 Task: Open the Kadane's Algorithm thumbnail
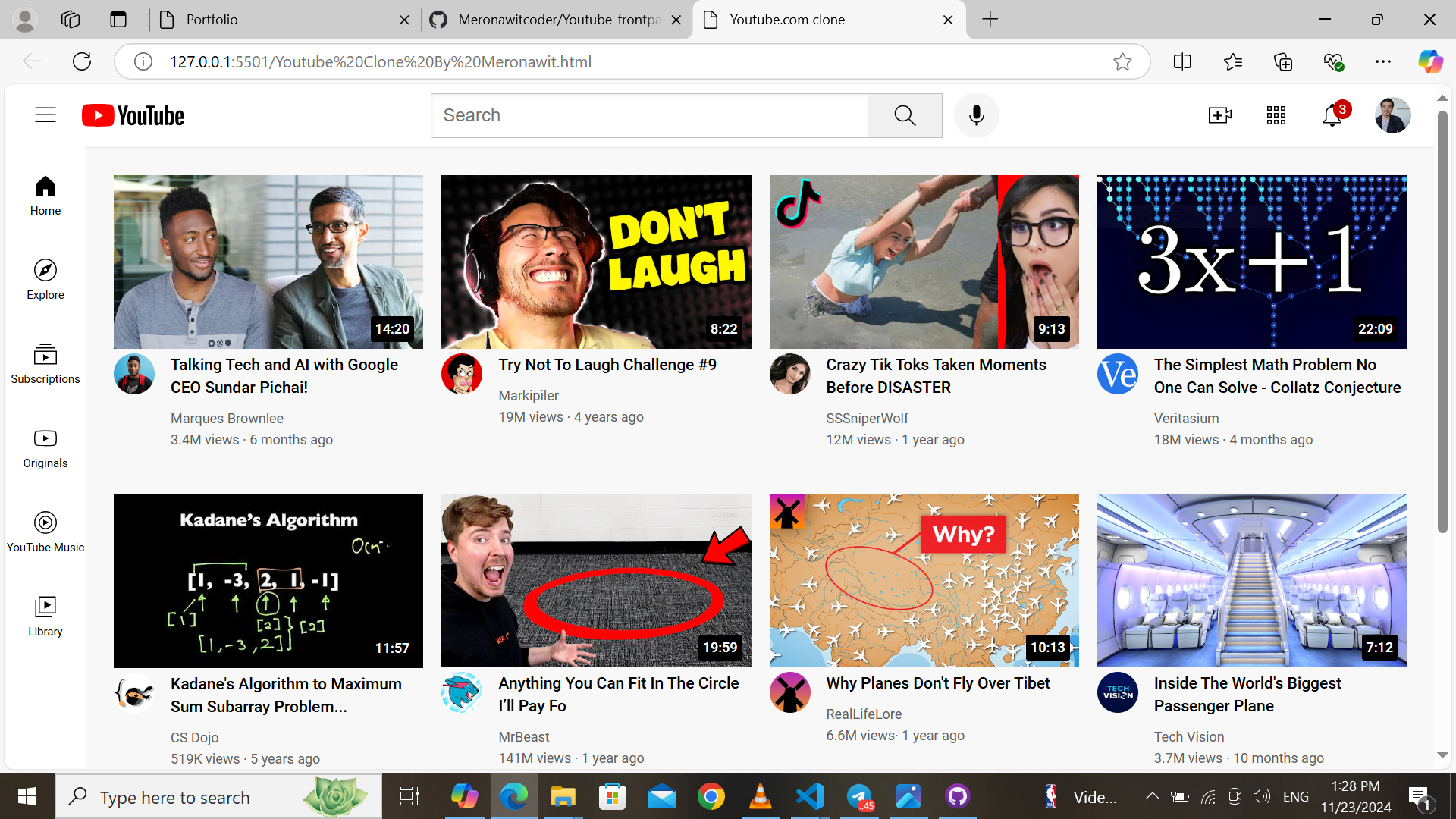pos(268,581)
